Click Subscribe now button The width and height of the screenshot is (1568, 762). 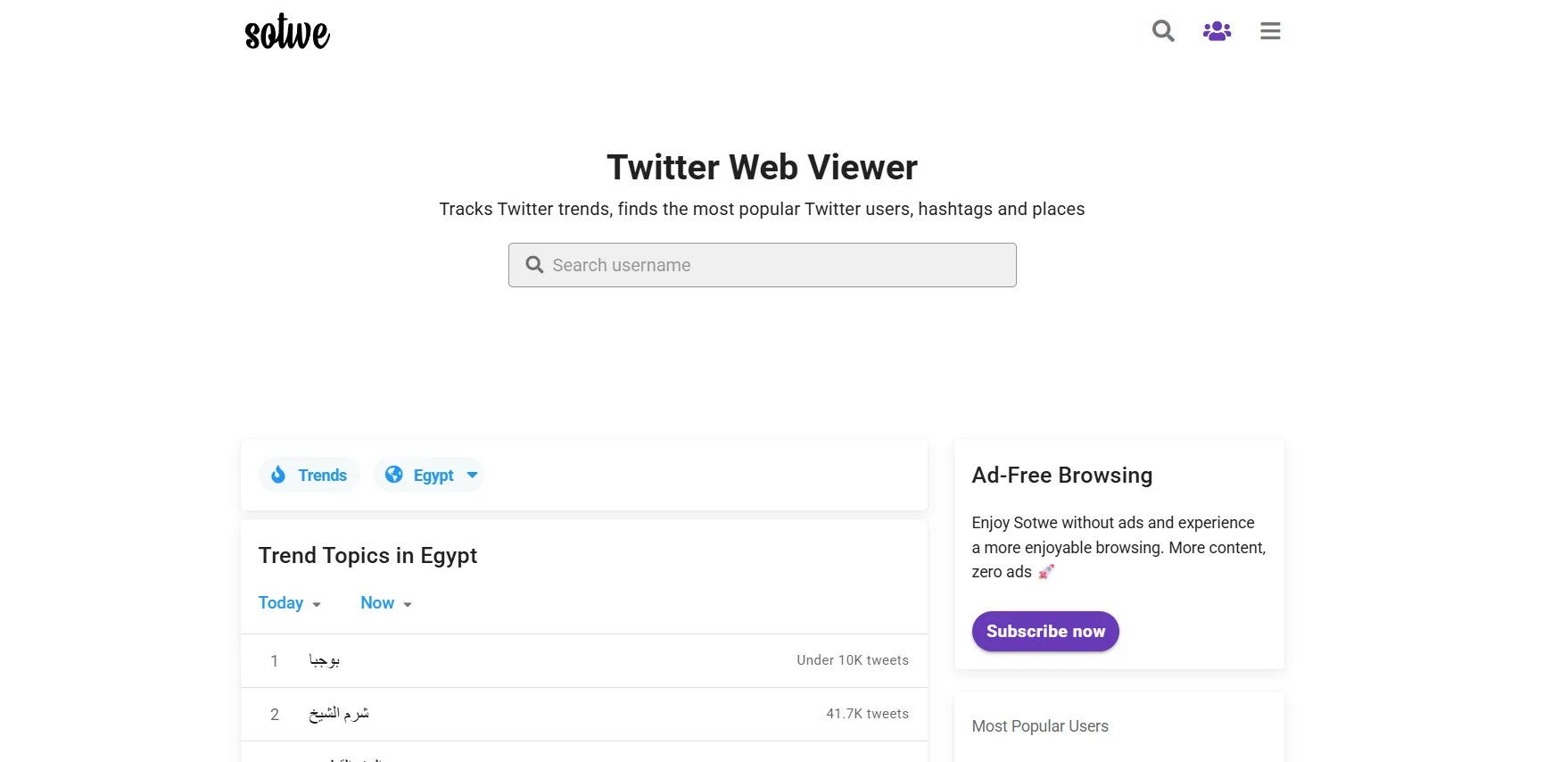[x=1045, y=631]
